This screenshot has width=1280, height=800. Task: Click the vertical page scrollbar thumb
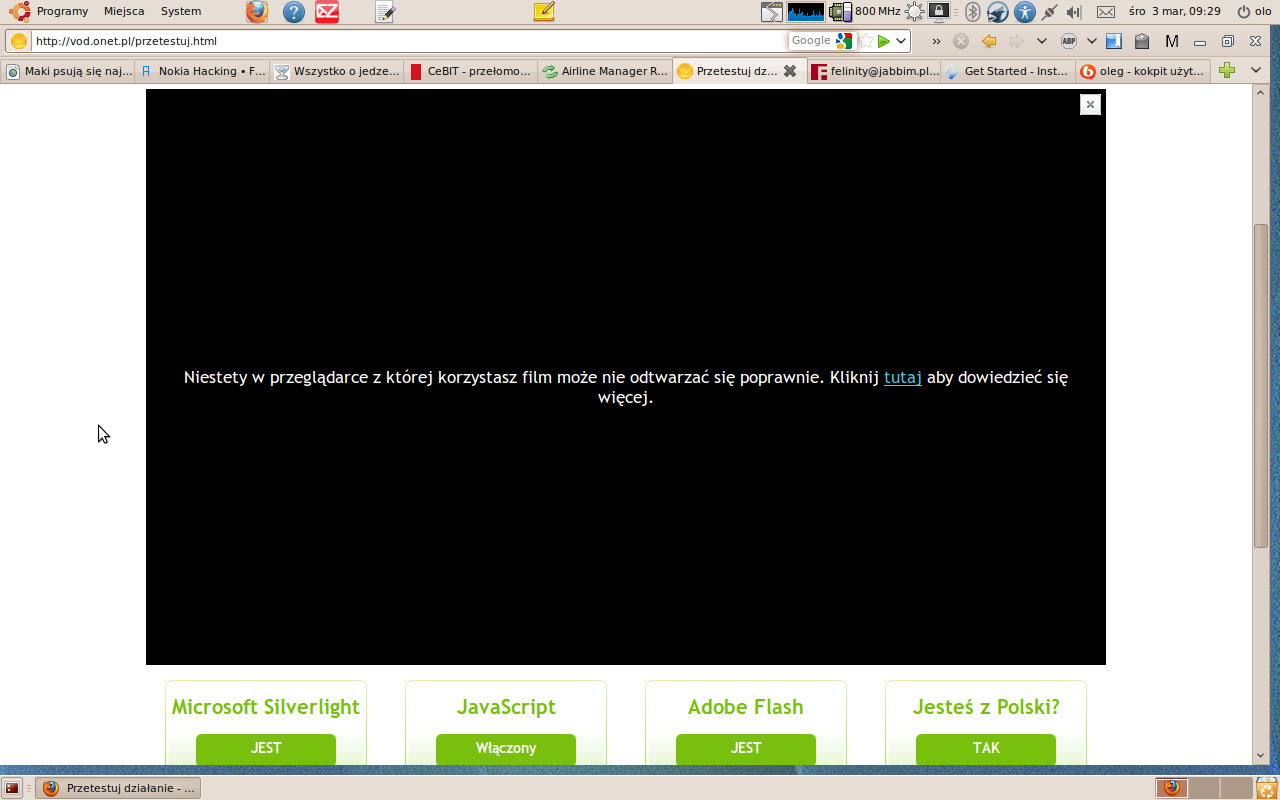1261,385
